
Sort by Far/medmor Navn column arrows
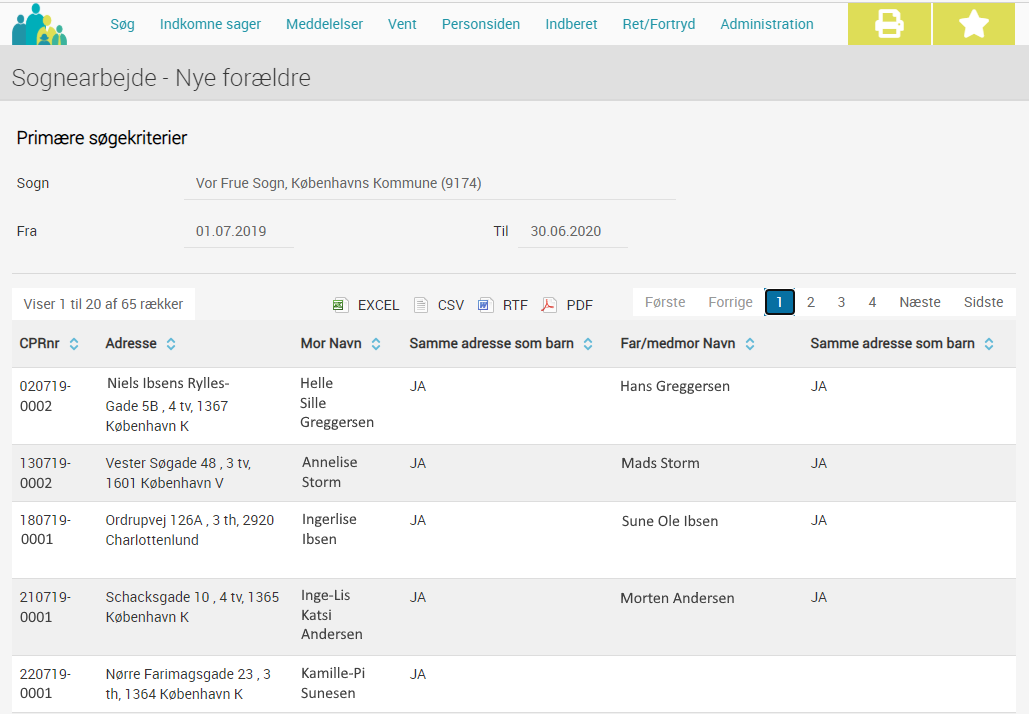pyautogui.click(x=749, y=344)
